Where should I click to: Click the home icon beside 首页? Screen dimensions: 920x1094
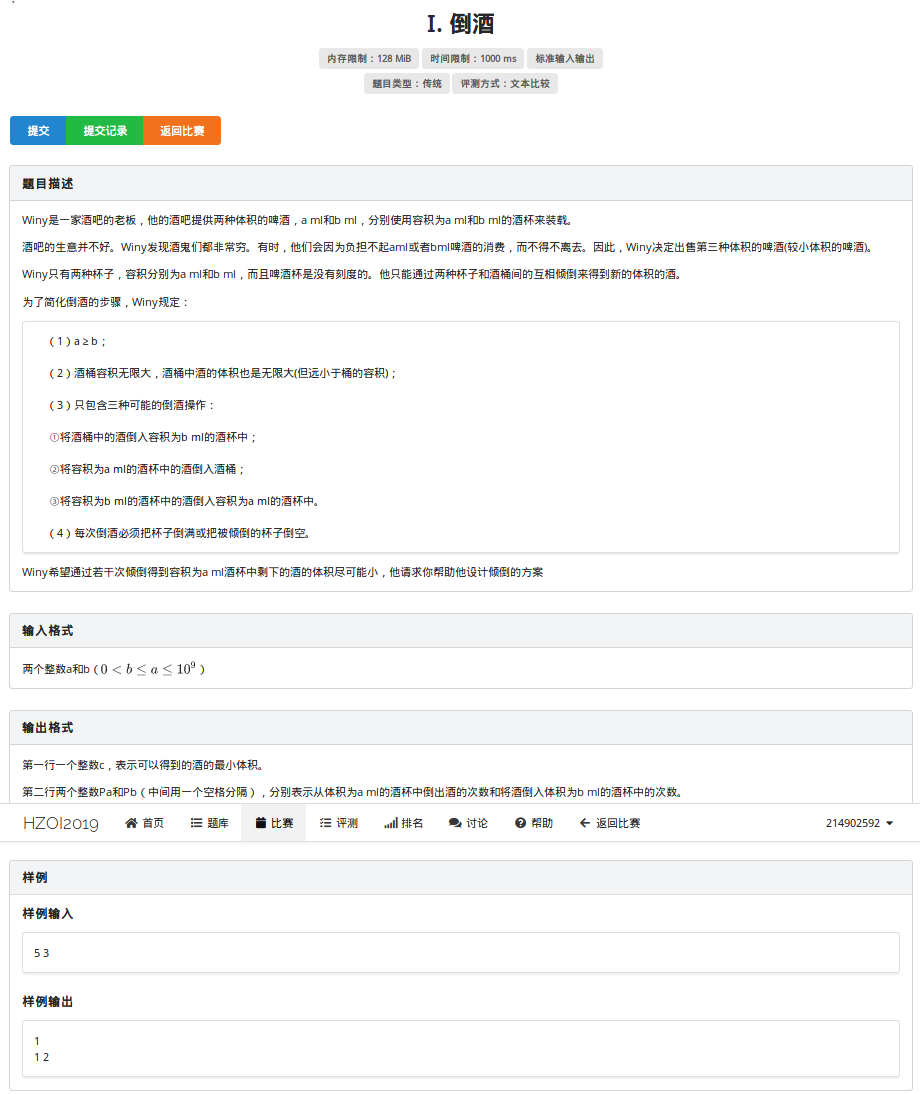(x=131, y=823)
